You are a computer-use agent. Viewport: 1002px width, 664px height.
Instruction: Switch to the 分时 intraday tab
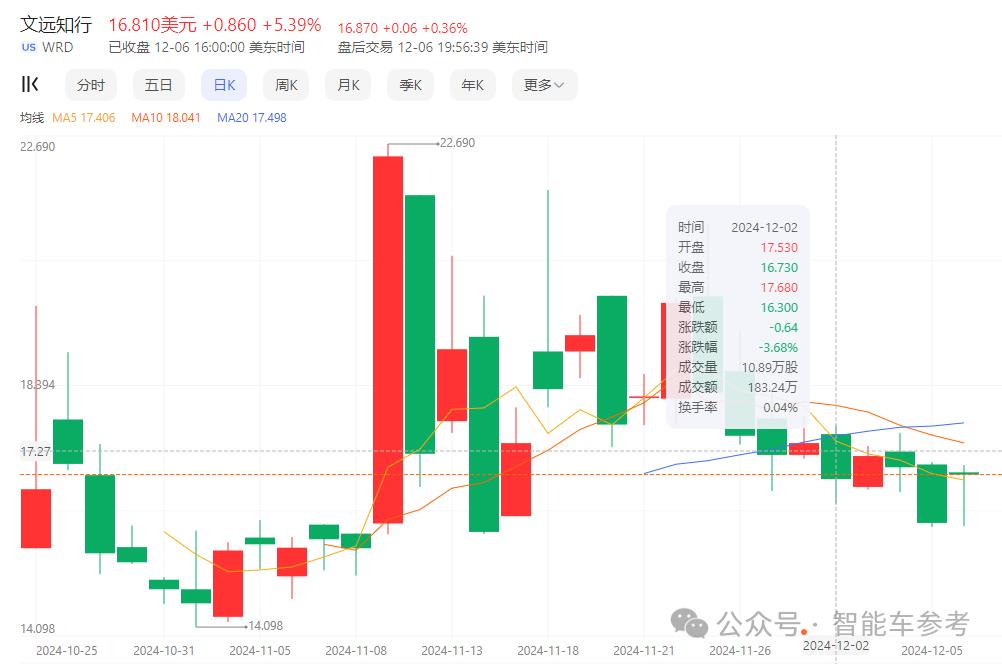[90, 85]
